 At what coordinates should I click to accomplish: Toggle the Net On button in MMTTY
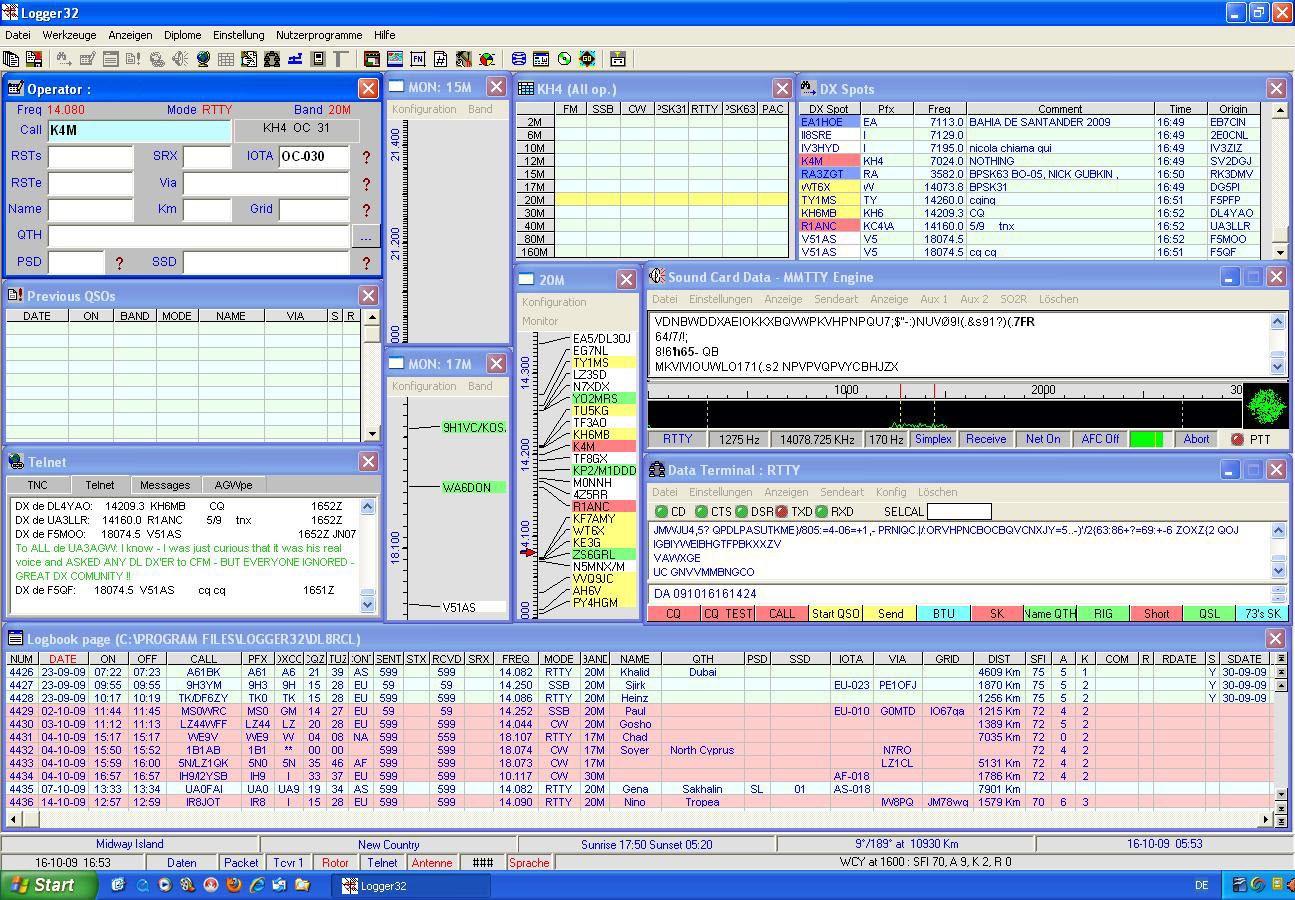[1042, 439]
